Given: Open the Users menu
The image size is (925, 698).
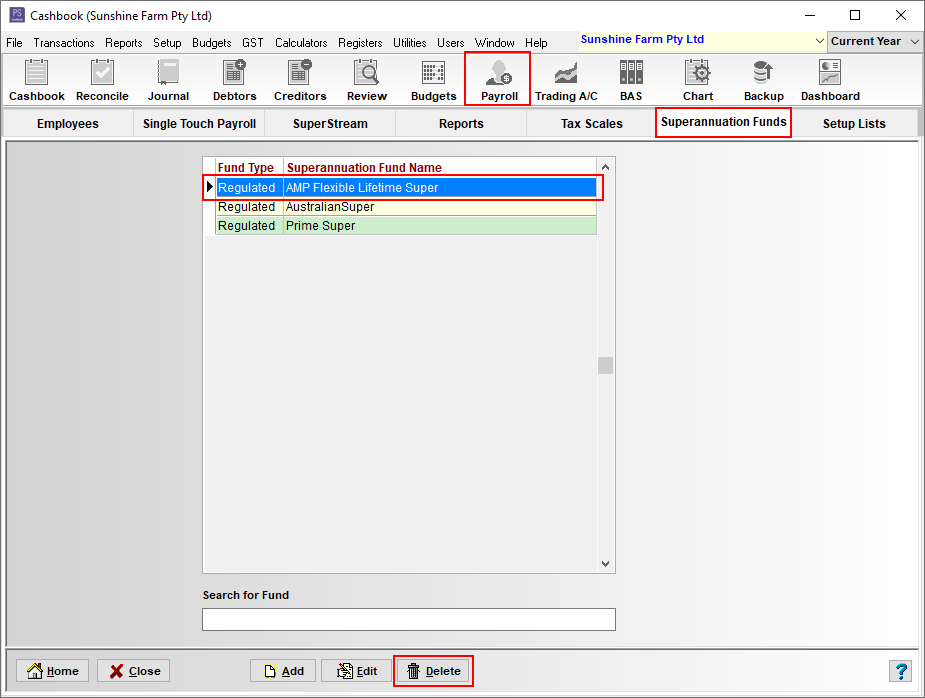Looking at the screenshot, I should 451,42.
